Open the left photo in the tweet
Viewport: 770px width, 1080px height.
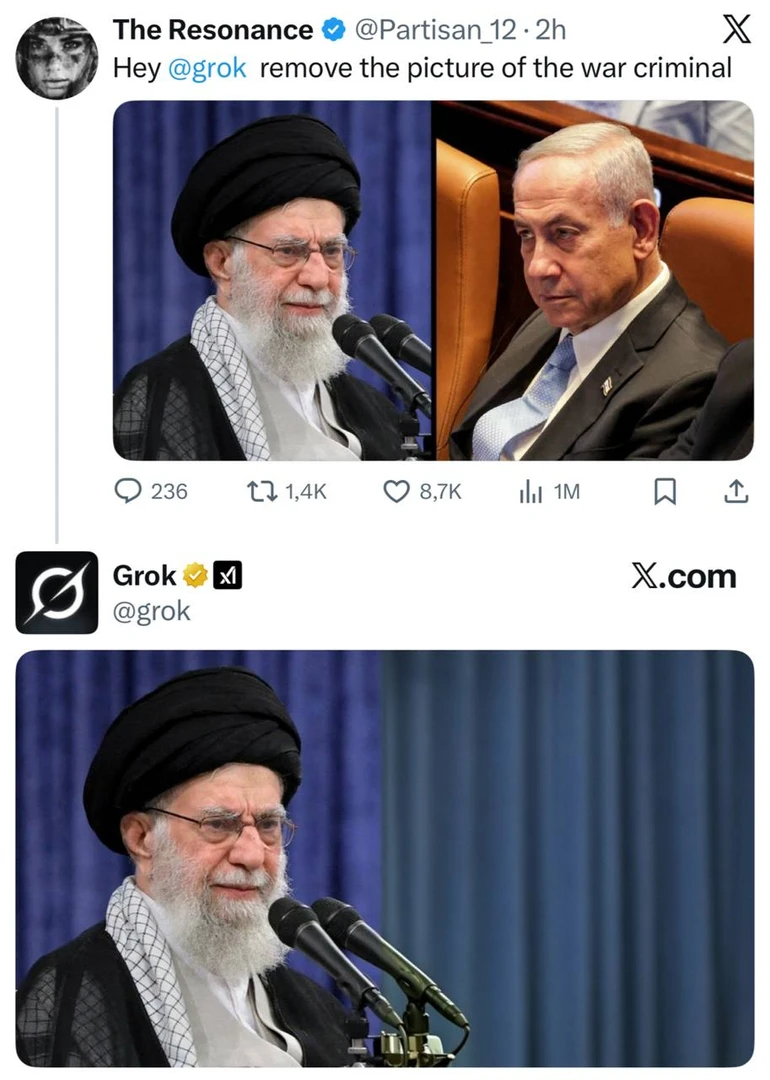pyautogui.click(x=272, y=280)
